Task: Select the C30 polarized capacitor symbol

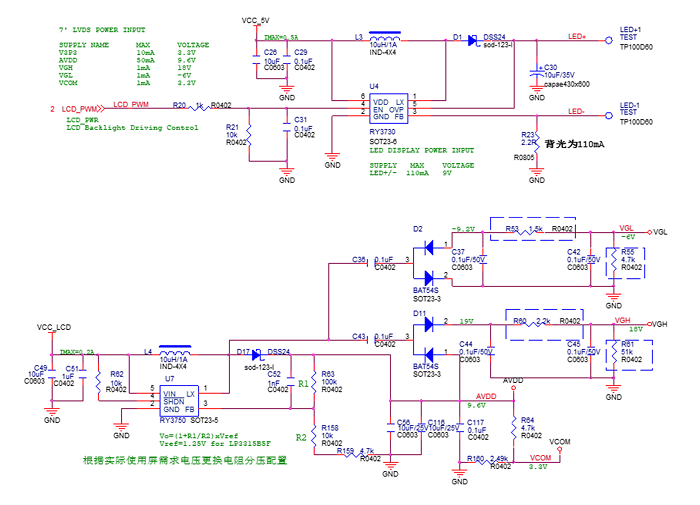Action: click(x=538, y=70)
